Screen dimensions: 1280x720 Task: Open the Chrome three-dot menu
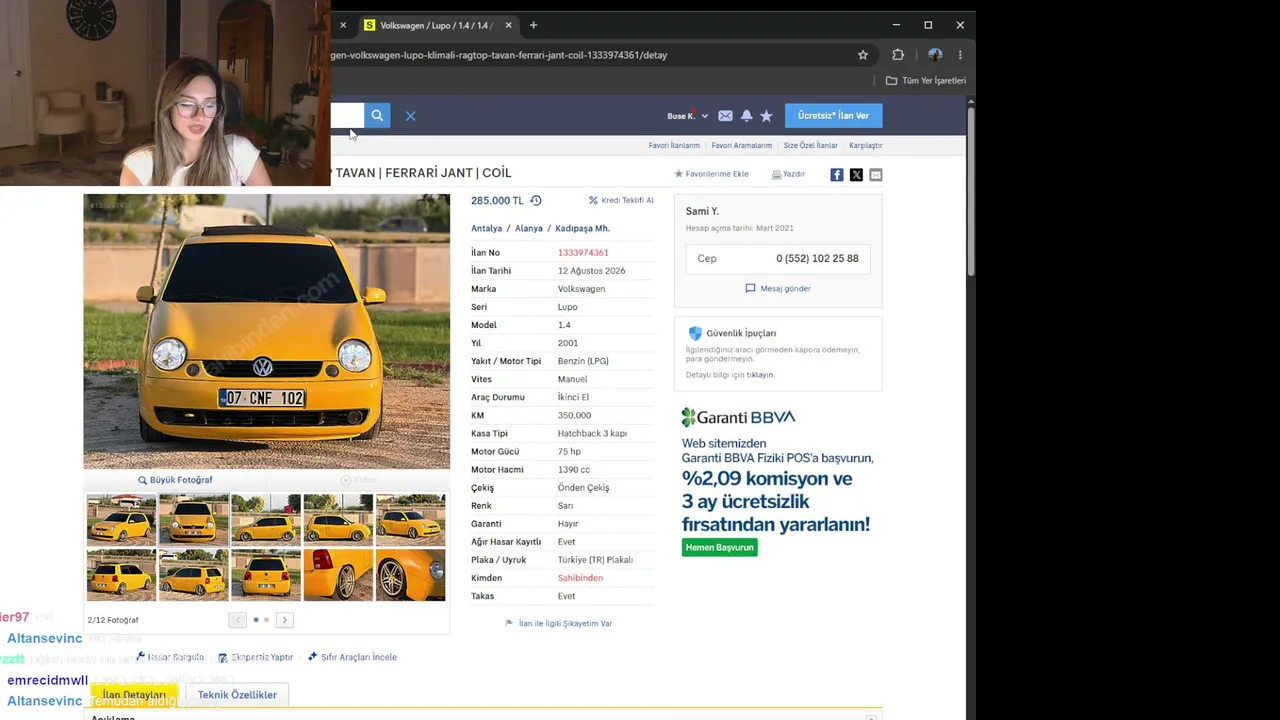pyautogui.click(x=960, y=55)
